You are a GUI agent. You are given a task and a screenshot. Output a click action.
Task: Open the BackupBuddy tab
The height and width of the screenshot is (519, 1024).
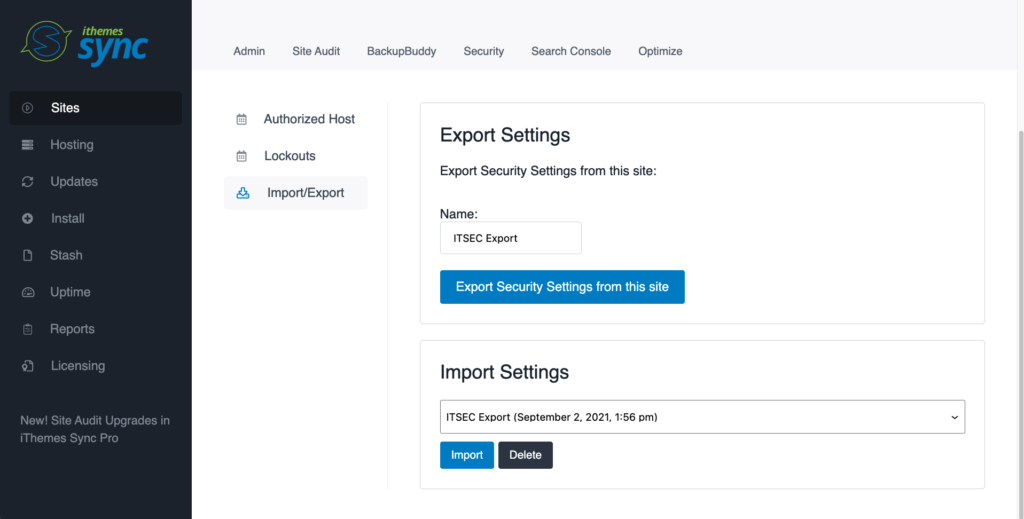point(401,51)
